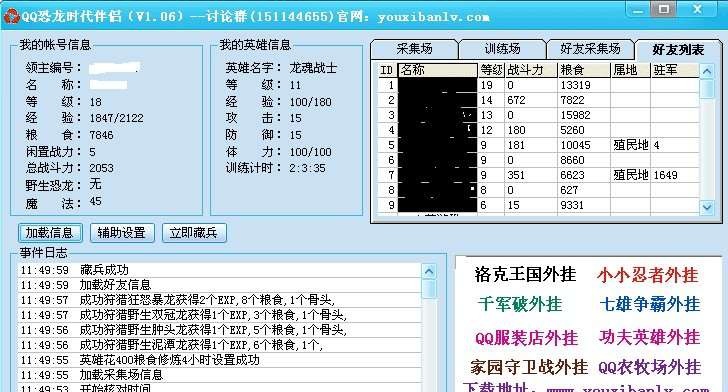Select log entry 藏兵成功
The height and width of the screenshot is (392, 728).
tap(220, 270)
